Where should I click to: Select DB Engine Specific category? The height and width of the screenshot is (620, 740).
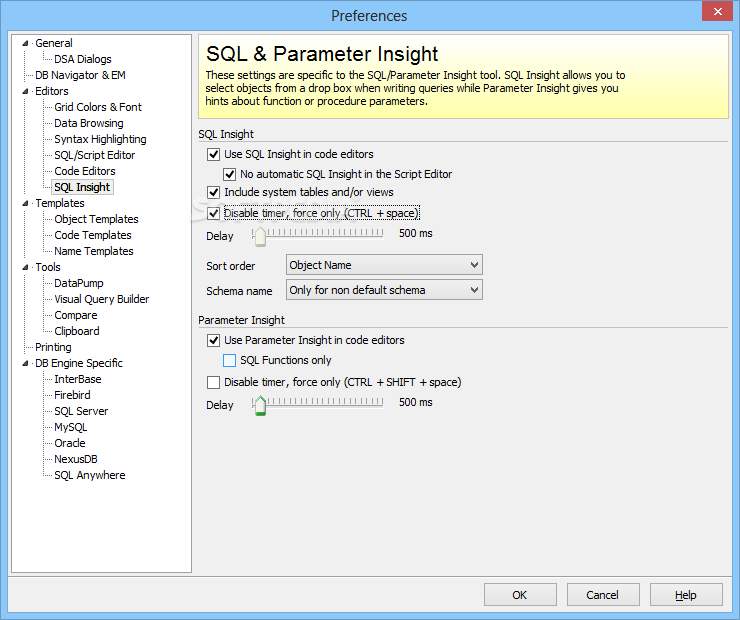(78, 363)
